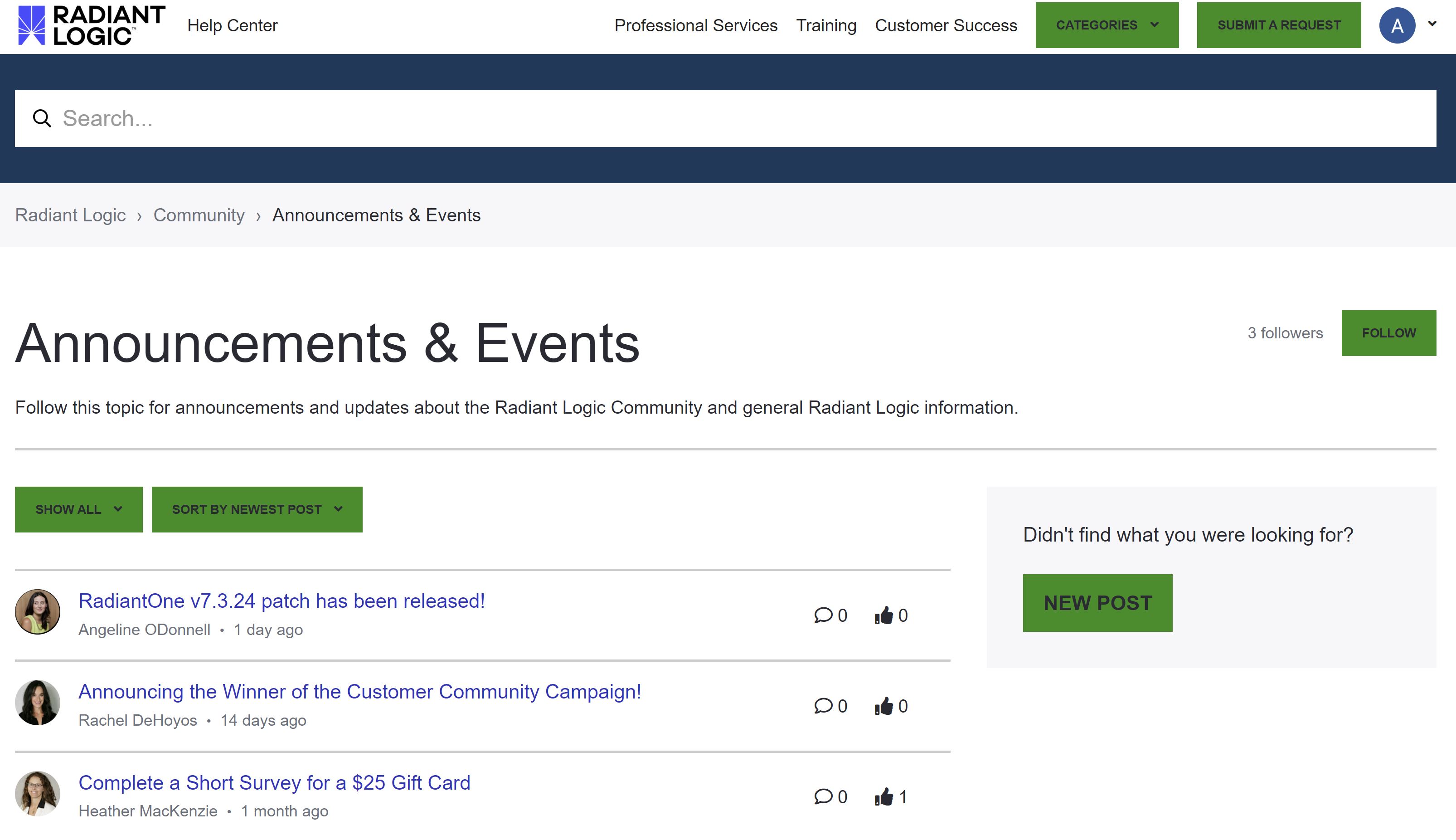Click Rachel DeHoyos's avatar photo
This screenshot has width=1456, height=840.
(x=38, y=703)
